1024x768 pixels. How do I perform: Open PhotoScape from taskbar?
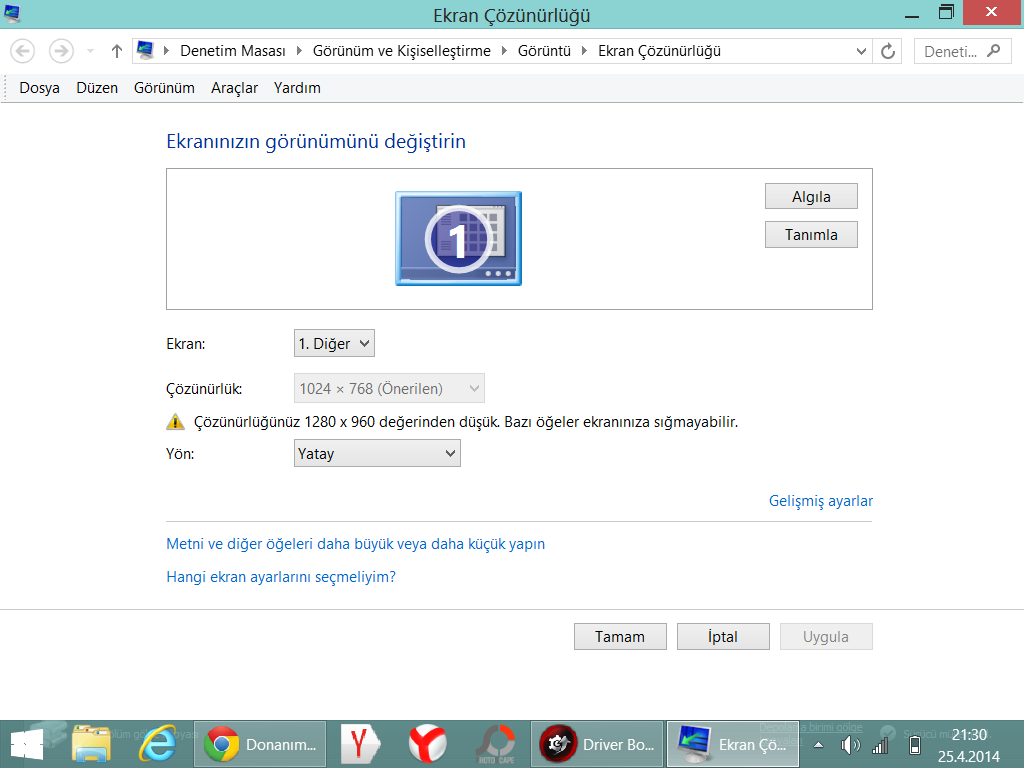pyautogui.click(x=496, y=744)
